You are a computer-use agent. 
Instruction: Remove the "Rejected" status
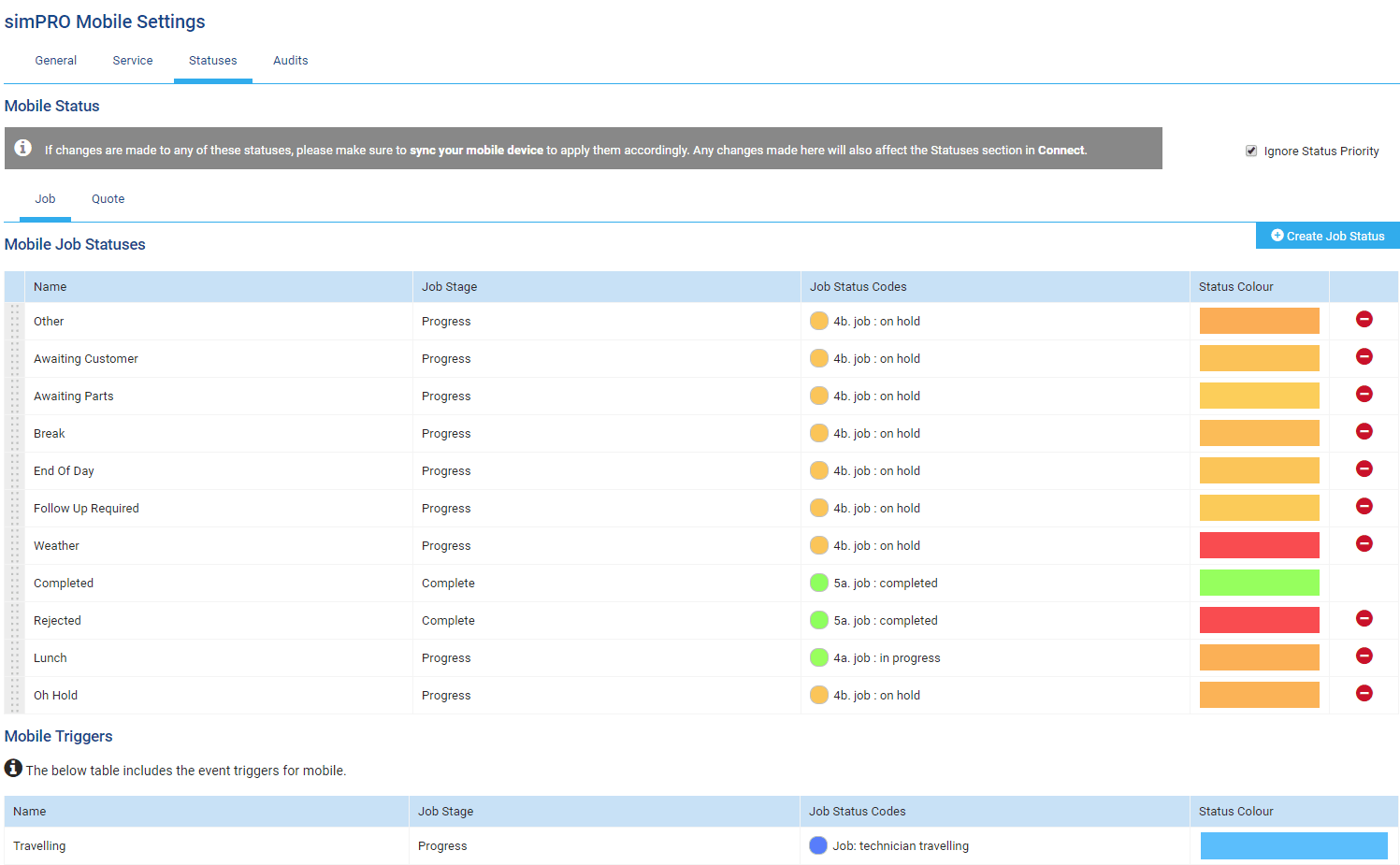[x=1364, y=618]
